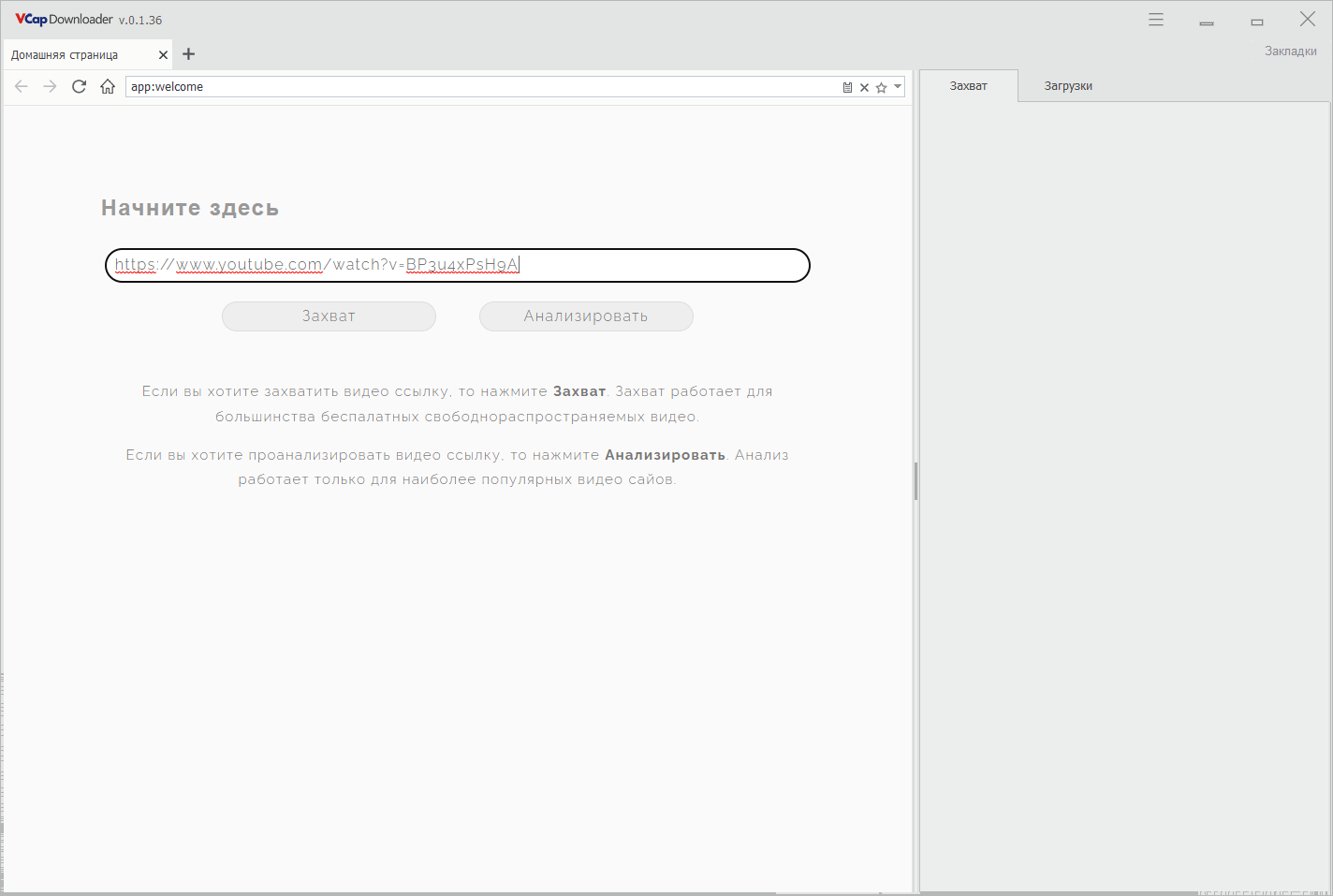Screen dimensions: 1333x896
Task: Click the forward navigation arrow
Action: [x=51, y=86]
